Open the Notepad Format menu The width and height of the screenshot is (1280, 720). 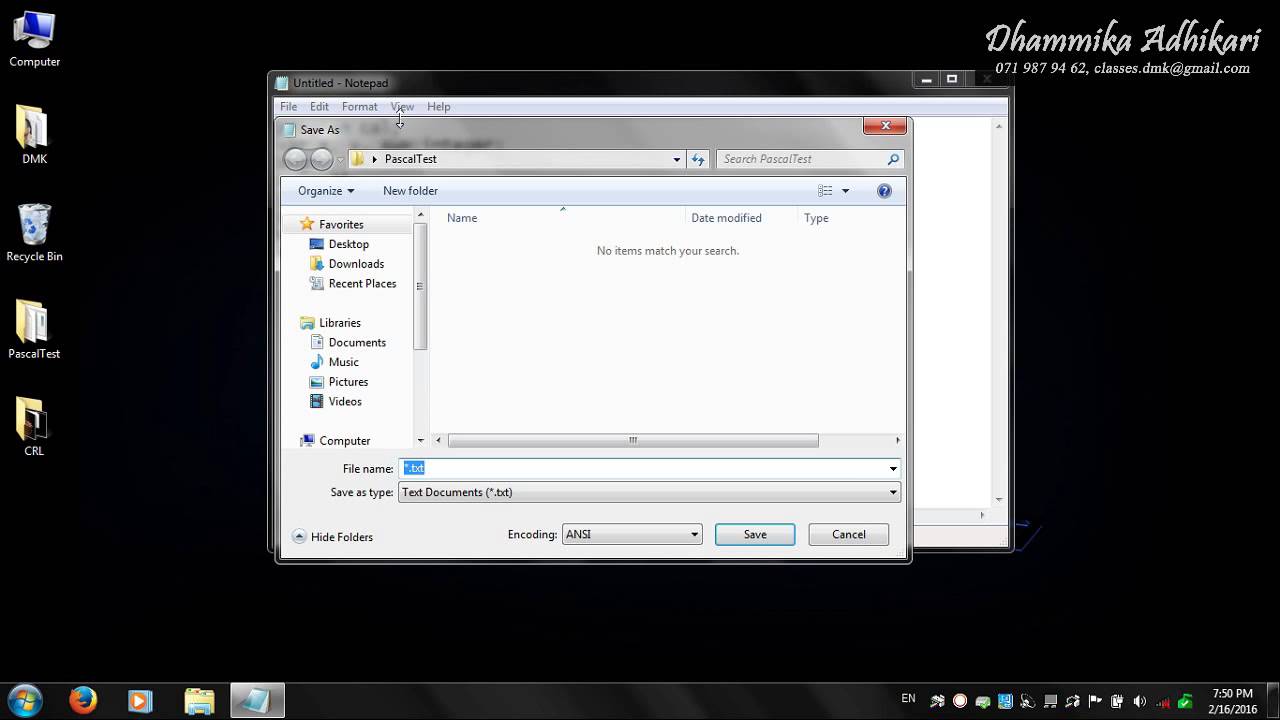tap(360, 107)
